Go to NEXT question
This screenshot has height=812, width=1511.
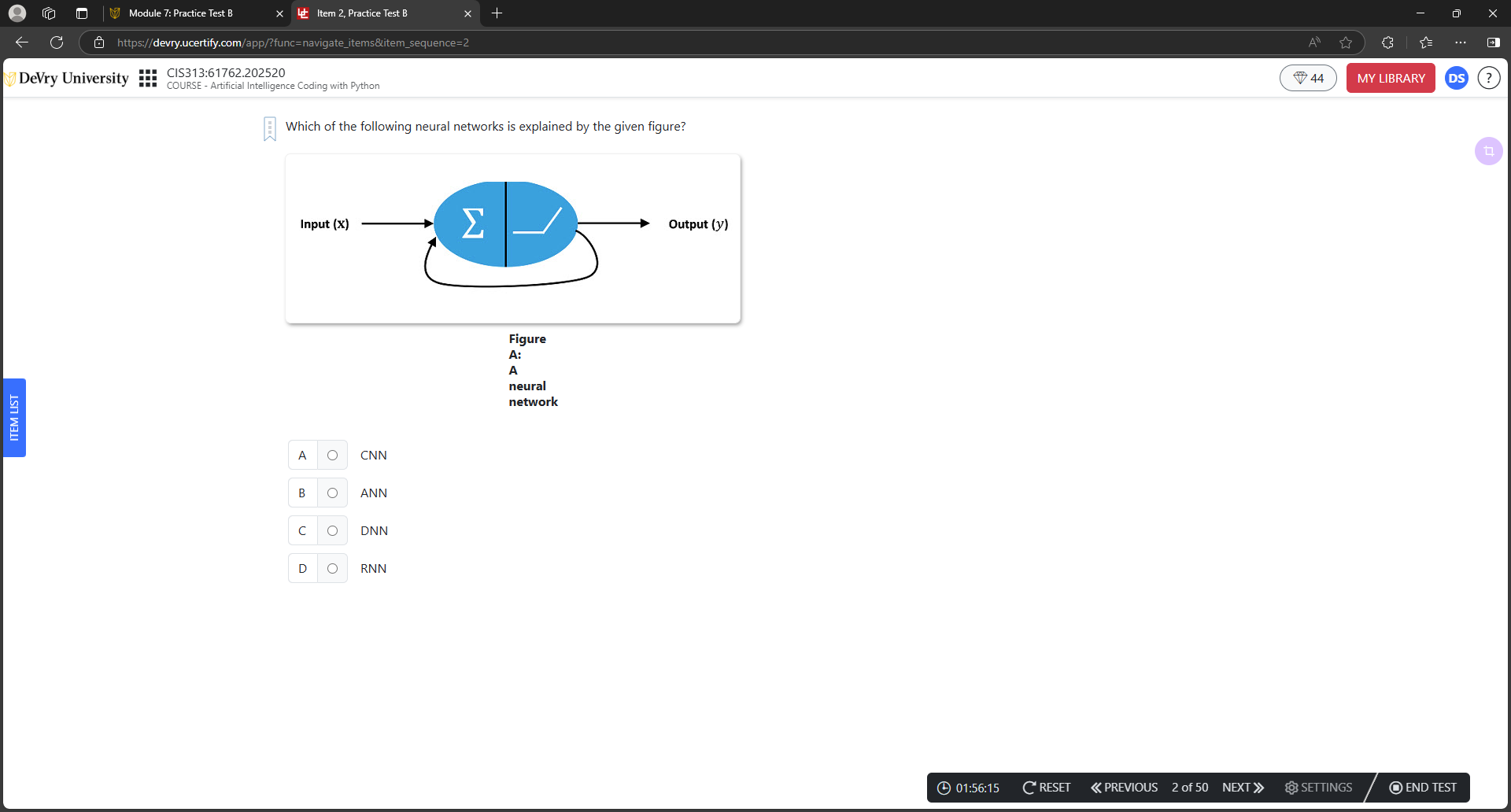click(x=1243, y=788)
